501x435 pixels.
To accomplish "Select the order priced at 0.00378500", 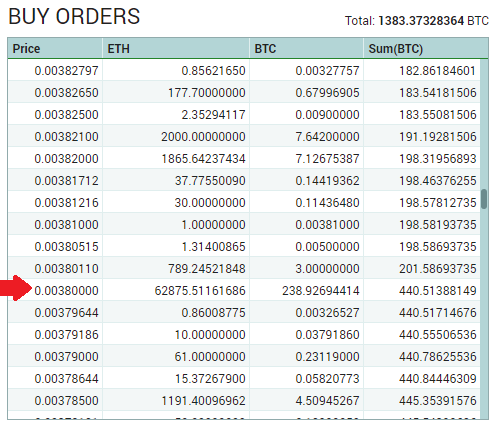I will click(244, 401).
